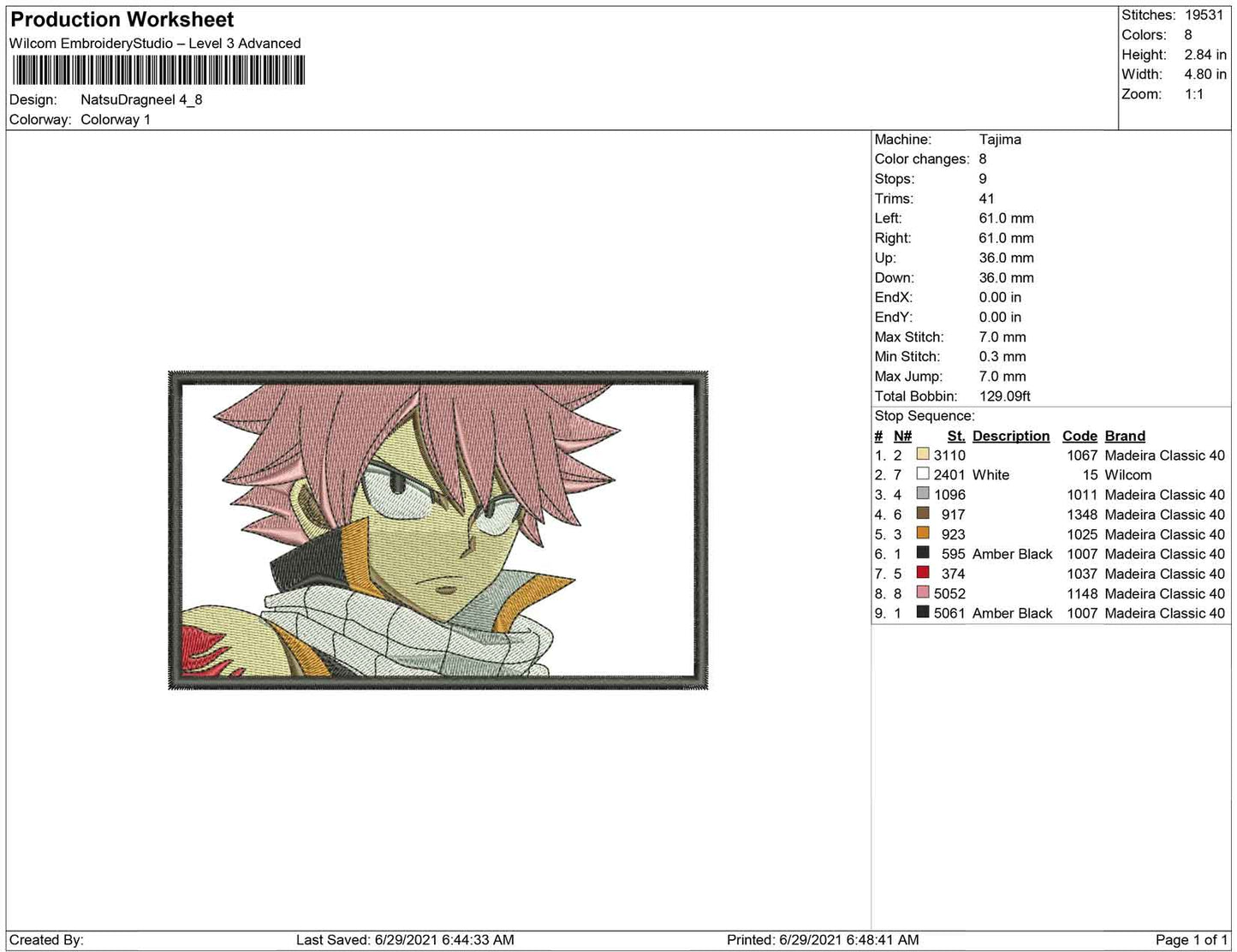Screen dimensions: 1237x952
Task: Click the Trims value '41'
Action: (x=987, y=199)
